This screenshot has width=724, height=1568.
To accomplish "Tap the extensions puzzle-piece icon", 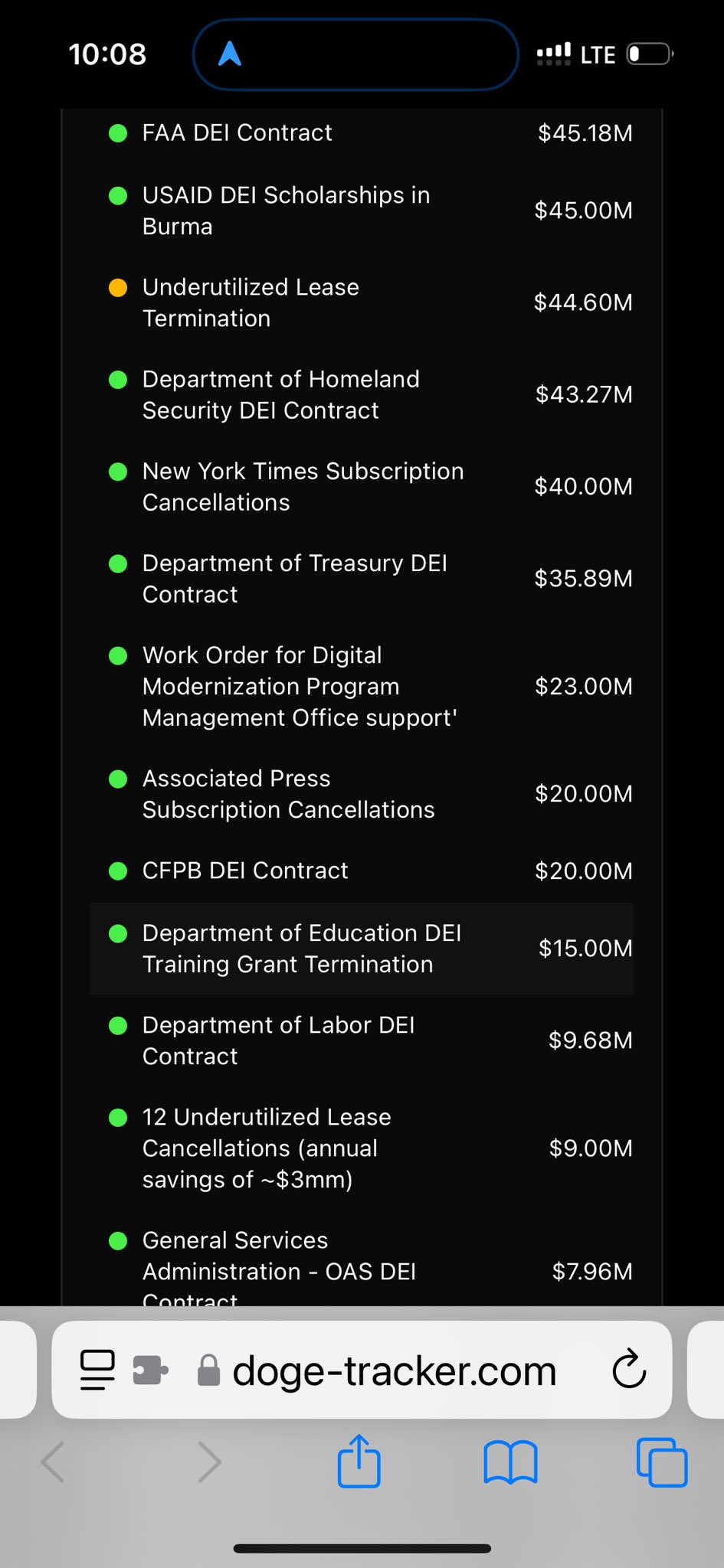I will (x=150, y=1370).
